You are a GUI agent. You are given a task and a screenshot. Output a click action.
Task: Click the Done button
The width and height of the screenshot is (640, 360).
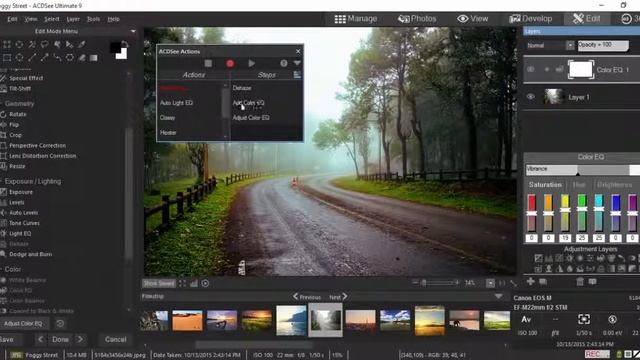point(60,339)
